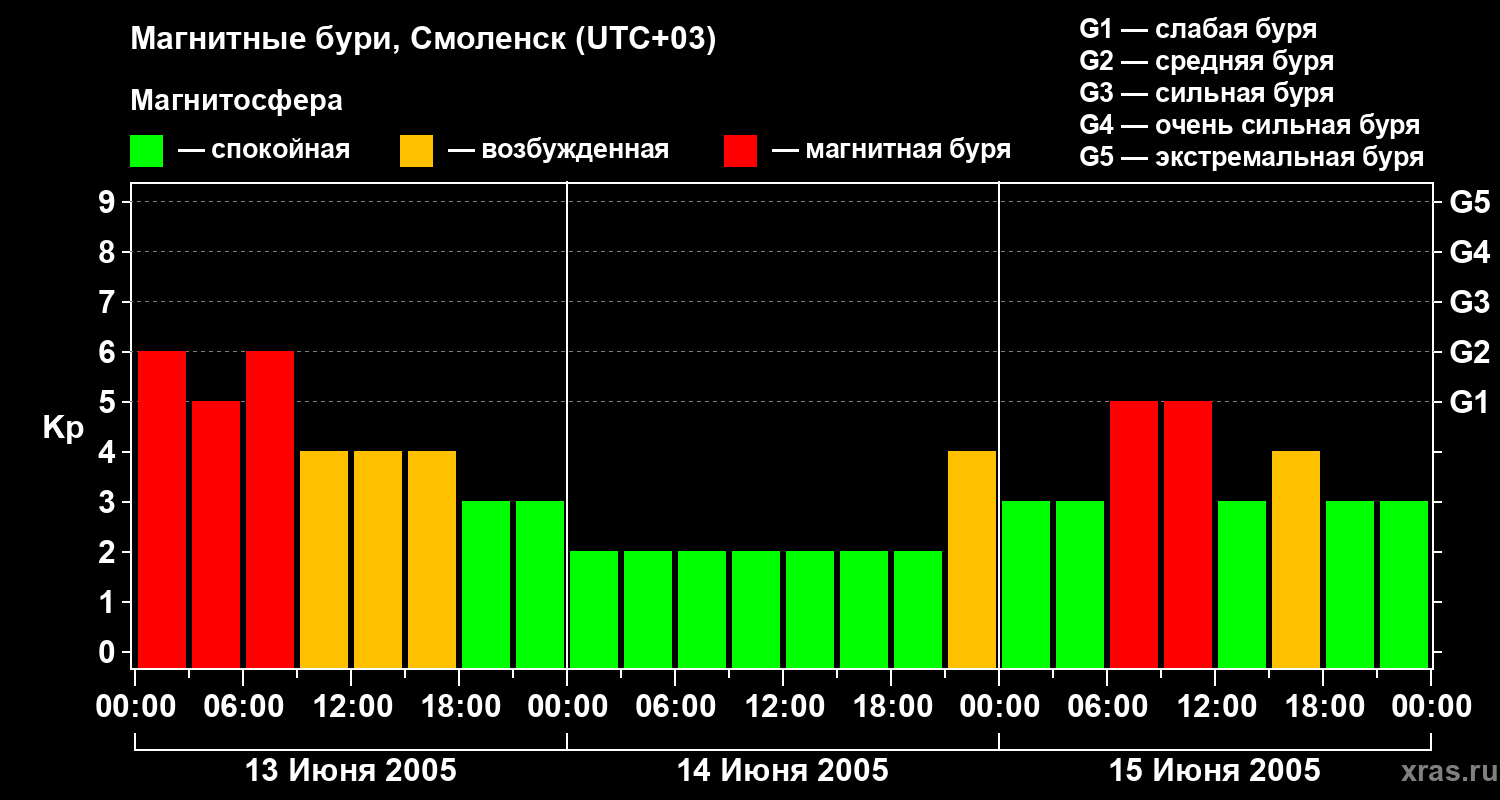Screen dimensions: 1500x800
Task: Click the 14 Июня 2005 date label
Action: pos(783,771)
